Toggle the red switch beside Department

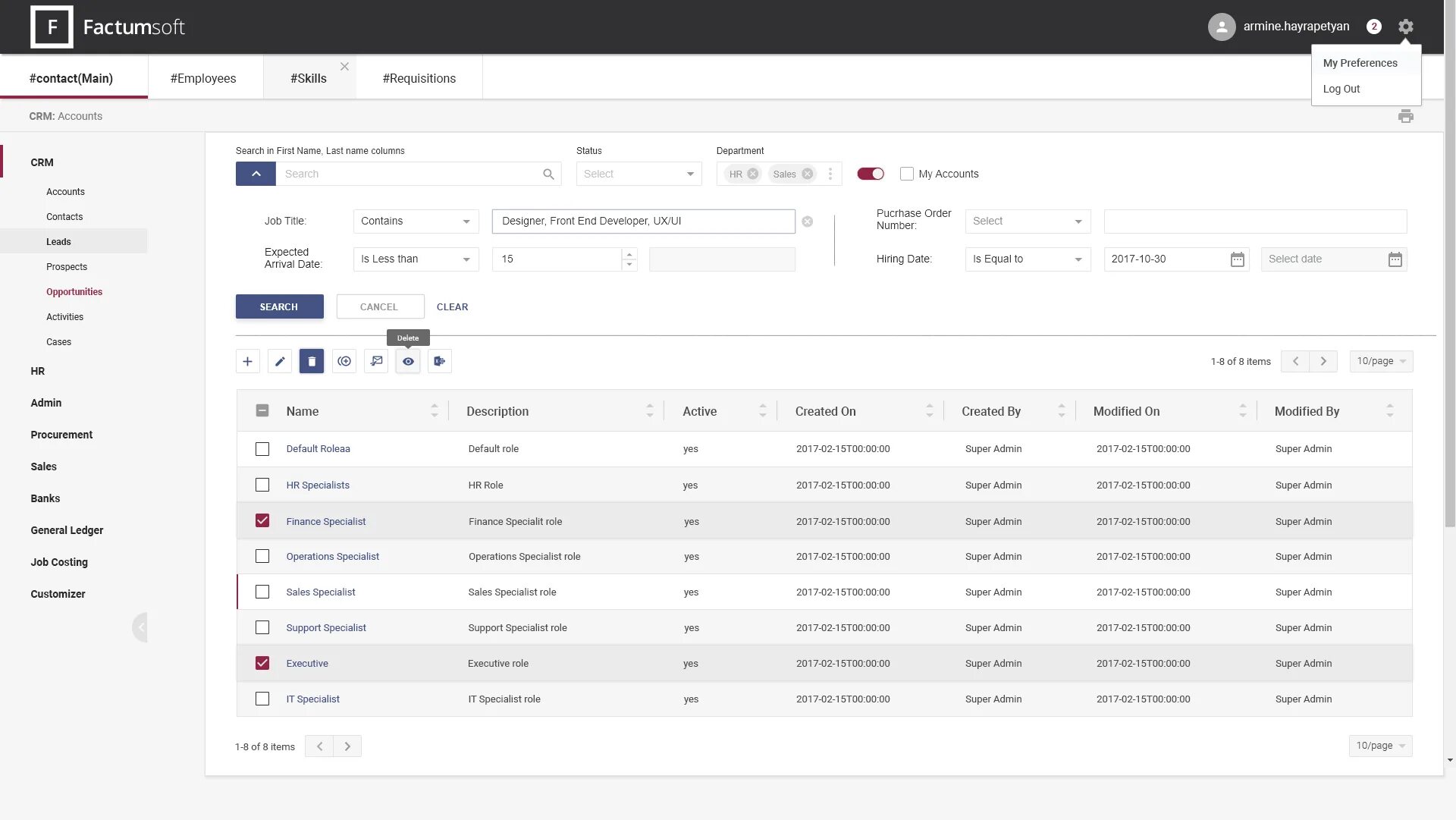click(x=870, y=174)
